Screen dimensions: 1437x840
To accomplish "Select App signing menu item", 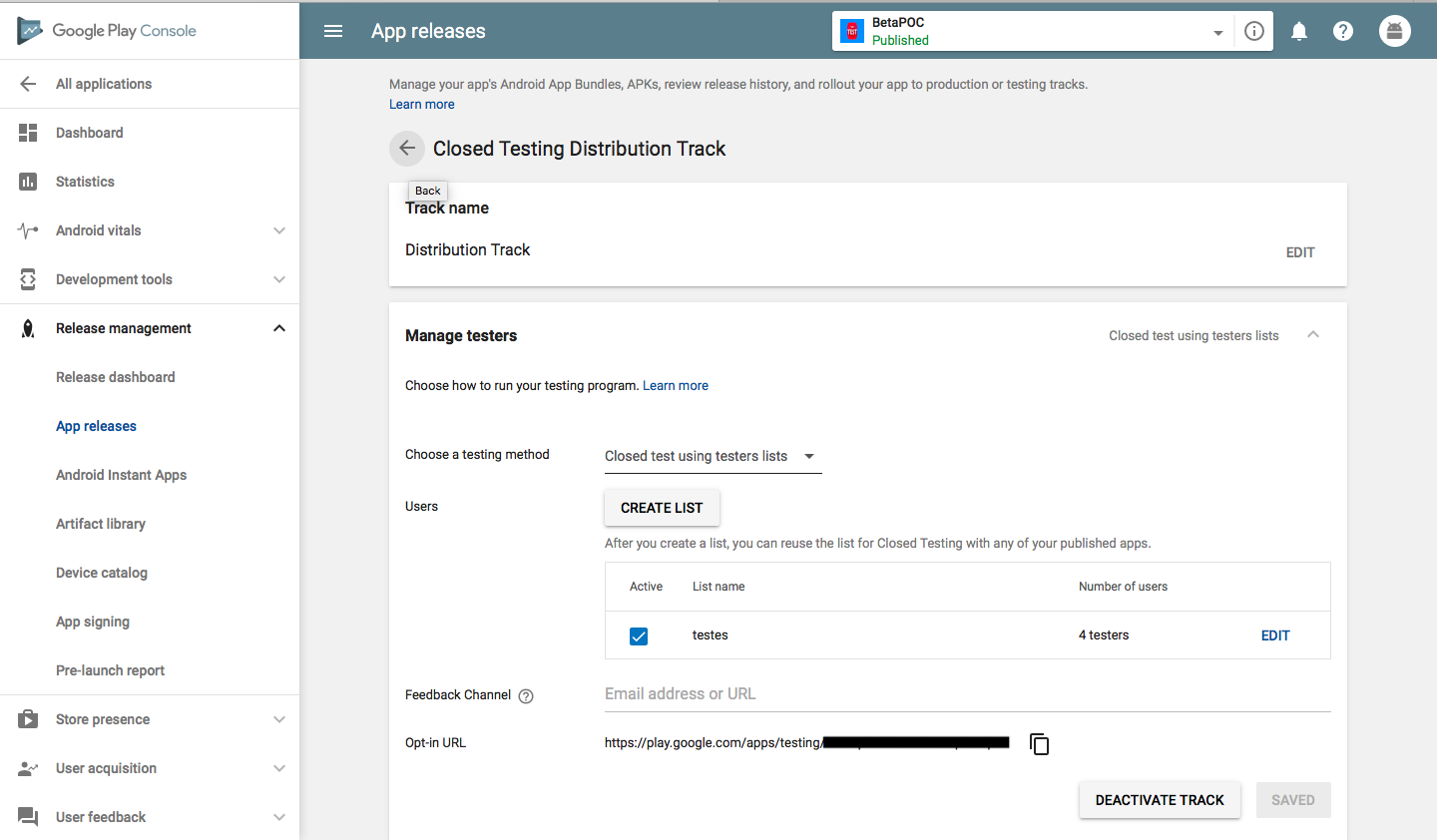I will (93, 622).
